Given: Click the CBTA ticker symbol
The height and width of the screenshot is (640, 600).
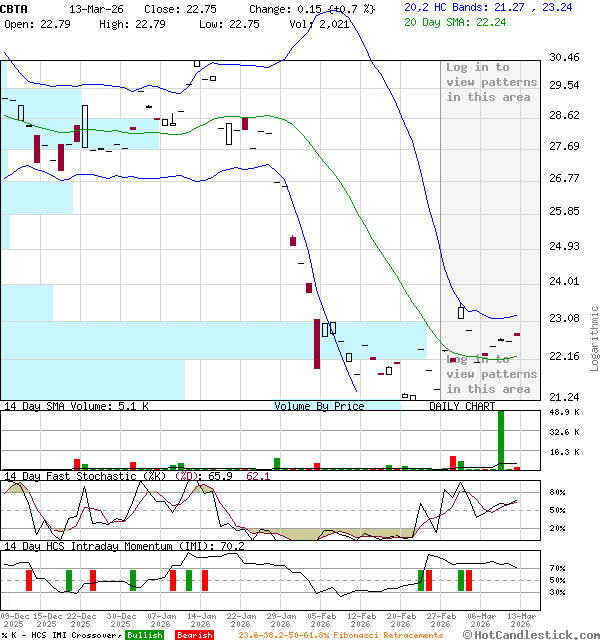Looking at the screenshot, I should (x=15, y=8).
